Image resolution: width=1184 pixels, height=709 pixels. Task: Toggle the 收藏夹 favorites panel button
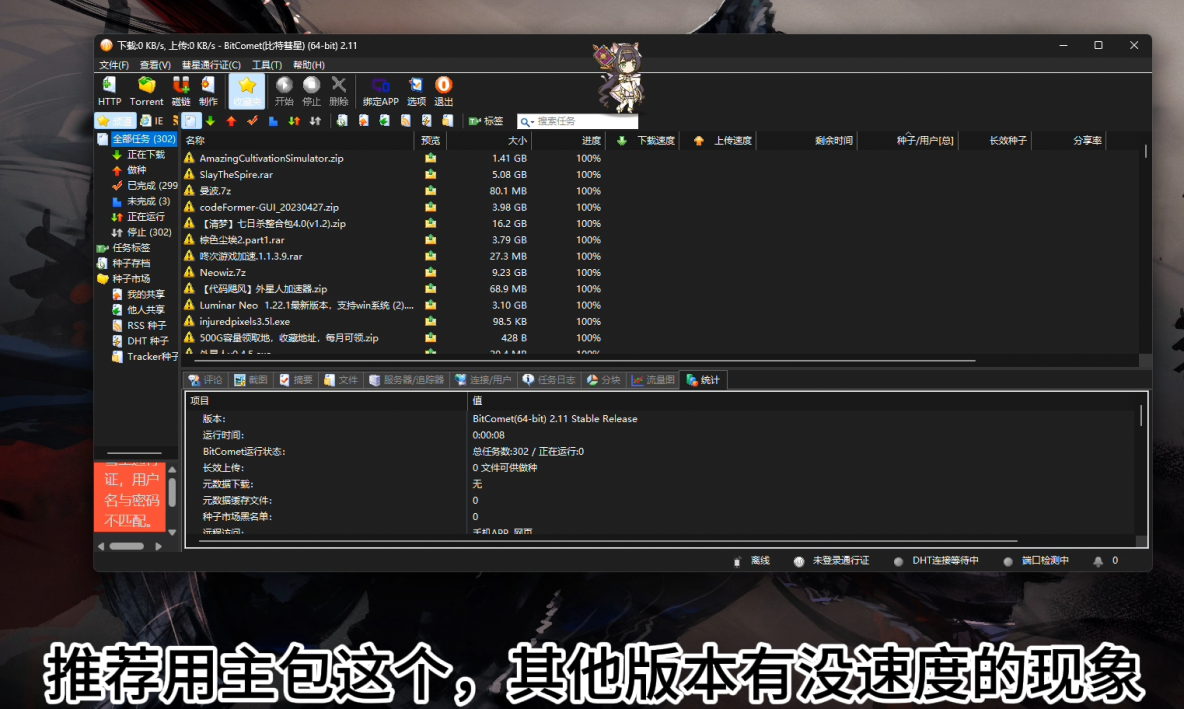[246, 91]
